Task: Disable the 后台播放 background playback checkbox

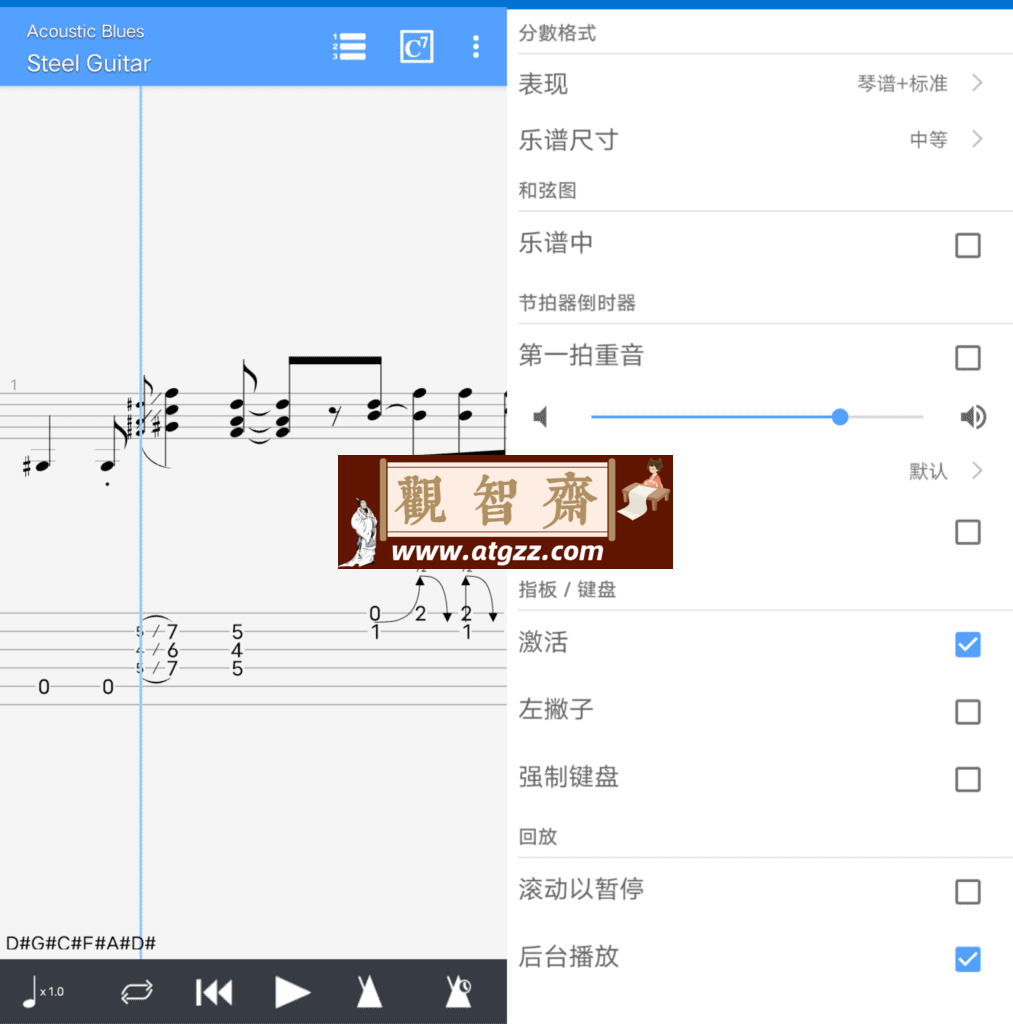Action: point(967,959)
